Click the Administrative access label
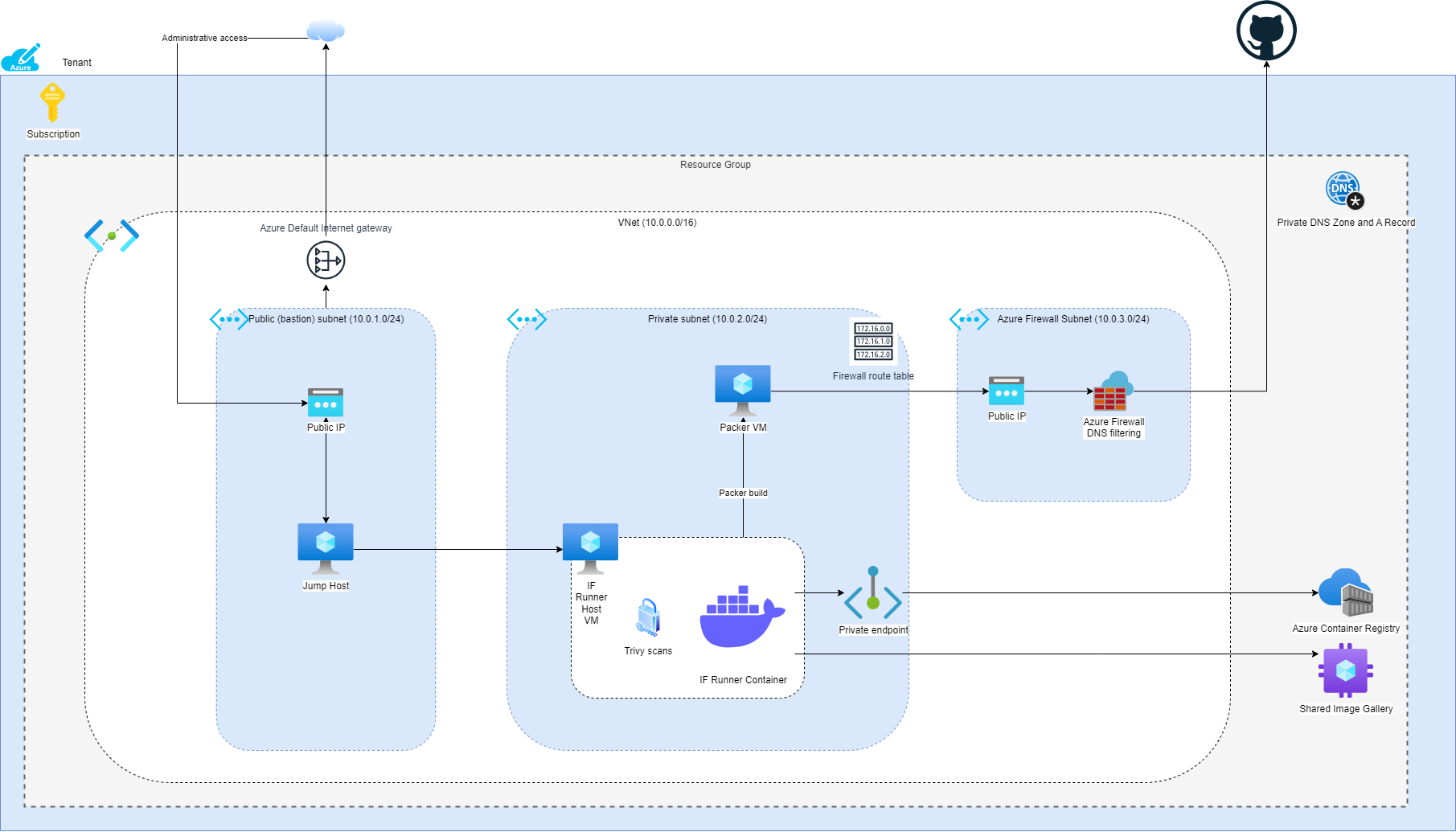Viewport: 1456px width, 832px height. coord(204,38)
